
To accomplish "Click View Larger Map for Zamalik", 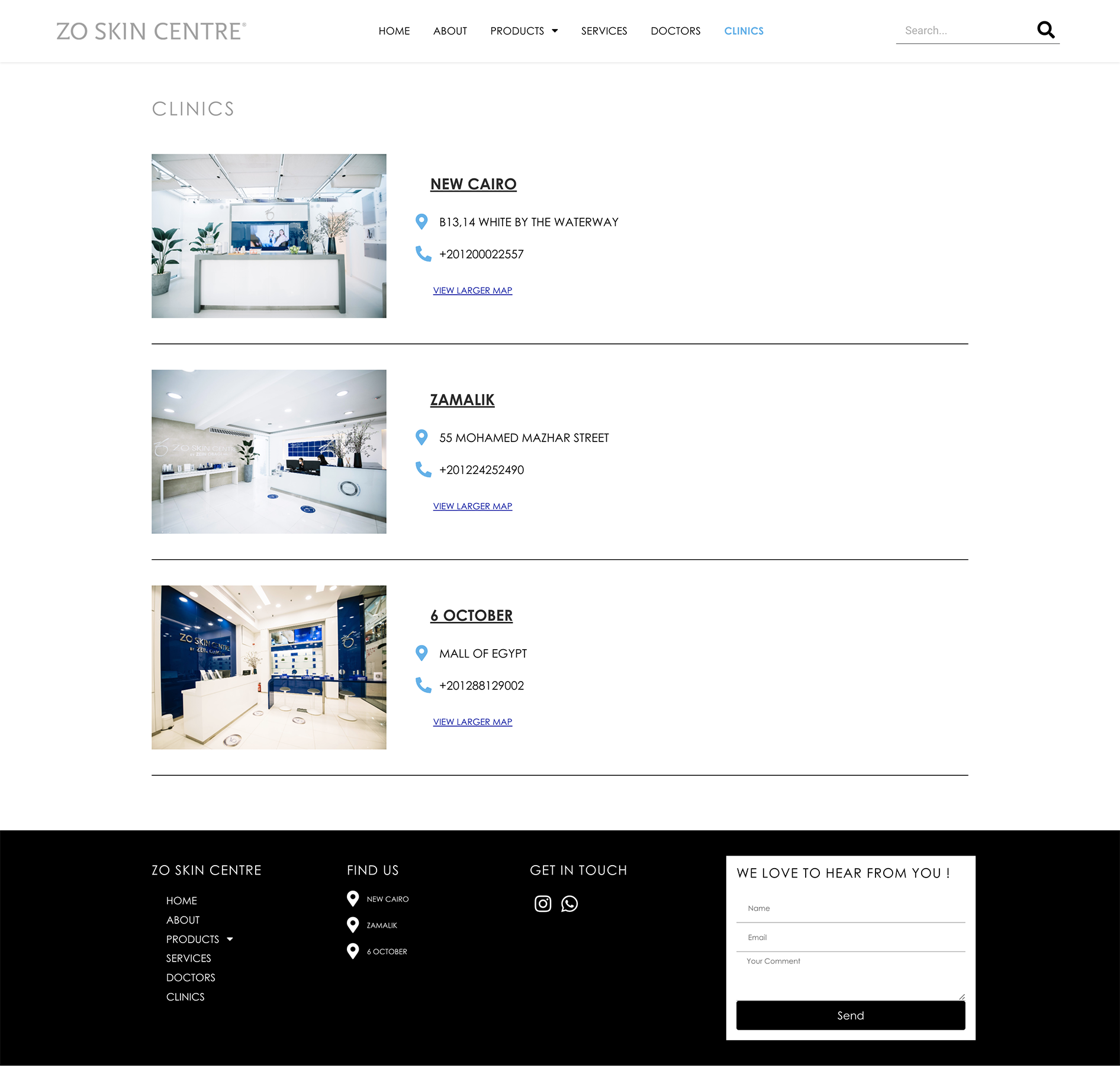I will (472, 507).
